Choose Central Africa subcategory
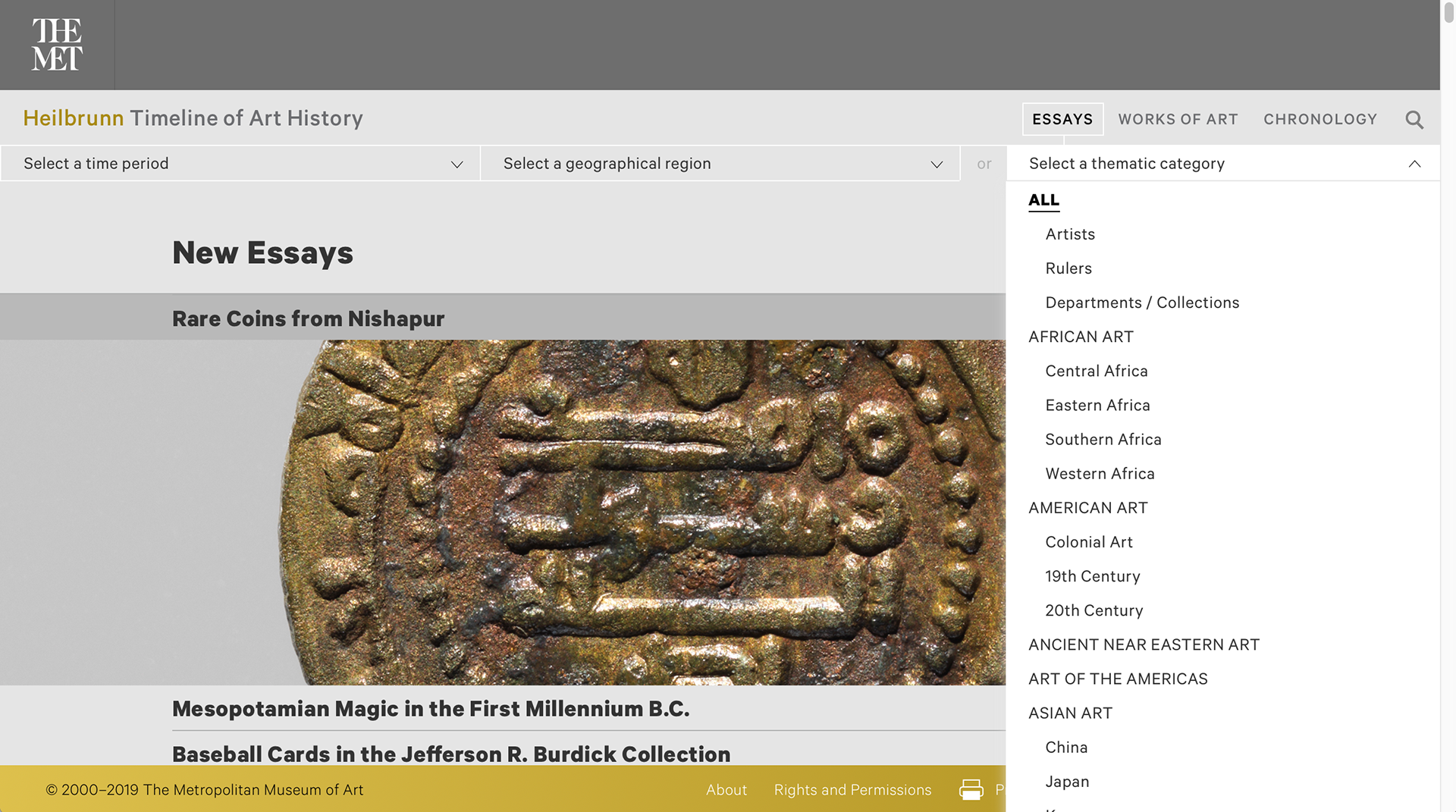 1097,371
